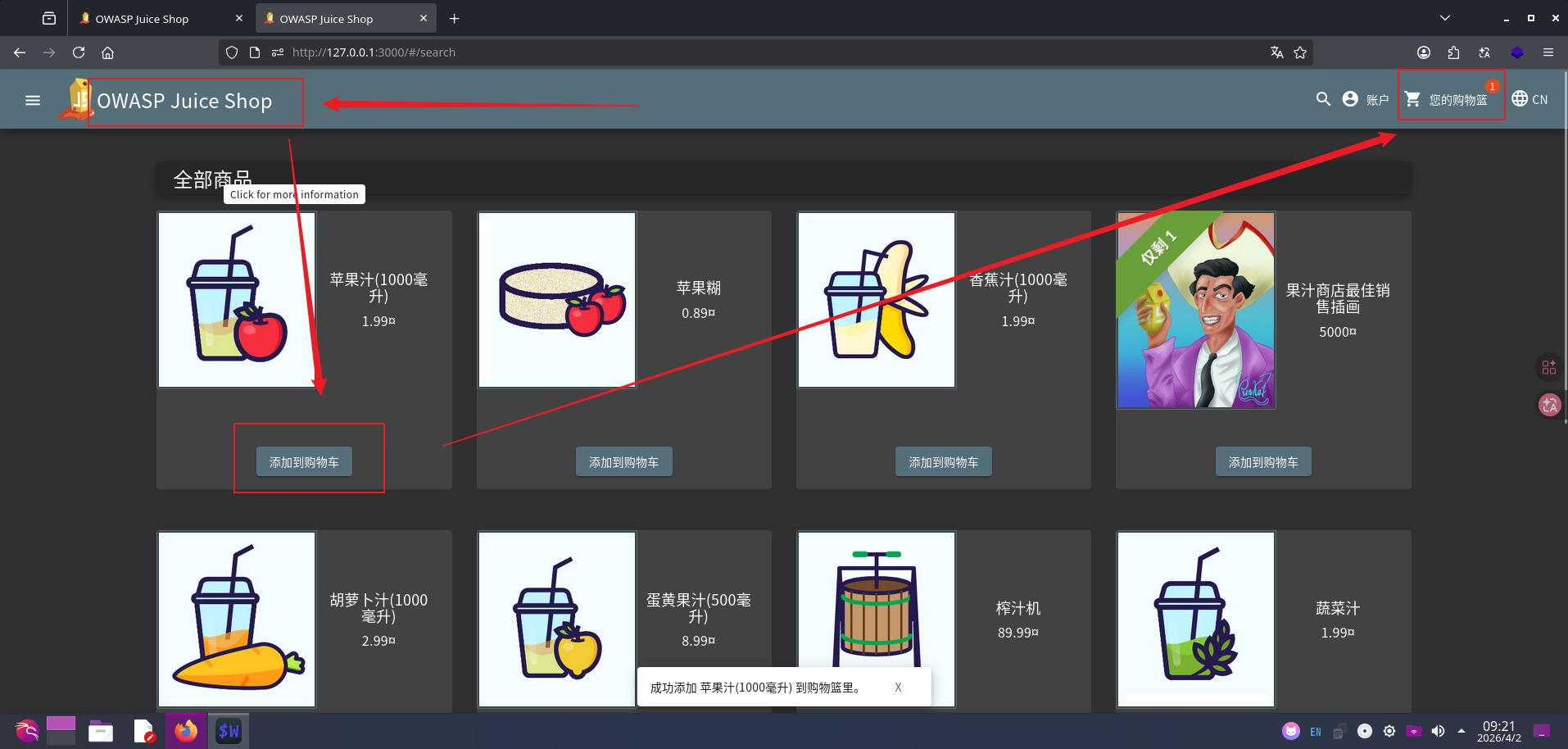Click the Juice Shop carton logo
Image resolution: width=1568 pixels, height=749 pixels.
[76, 99]
